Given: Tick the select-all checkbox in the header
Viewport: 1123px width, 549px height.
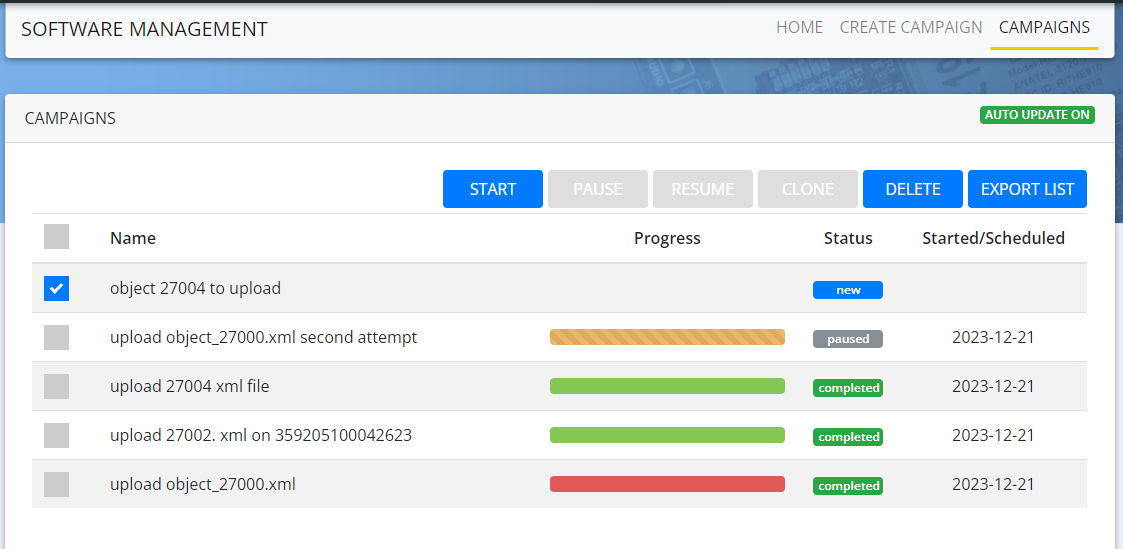Looking at the screenshot, I should click(56, 237).
